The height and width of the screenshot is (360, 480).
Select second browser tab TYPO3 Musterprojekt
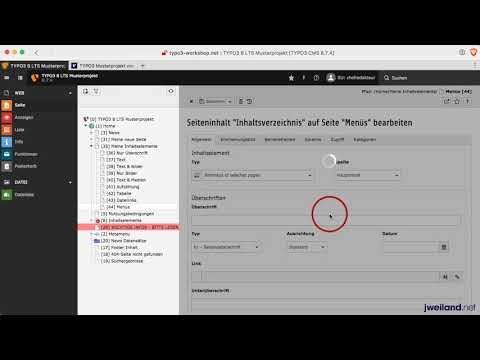104,66
